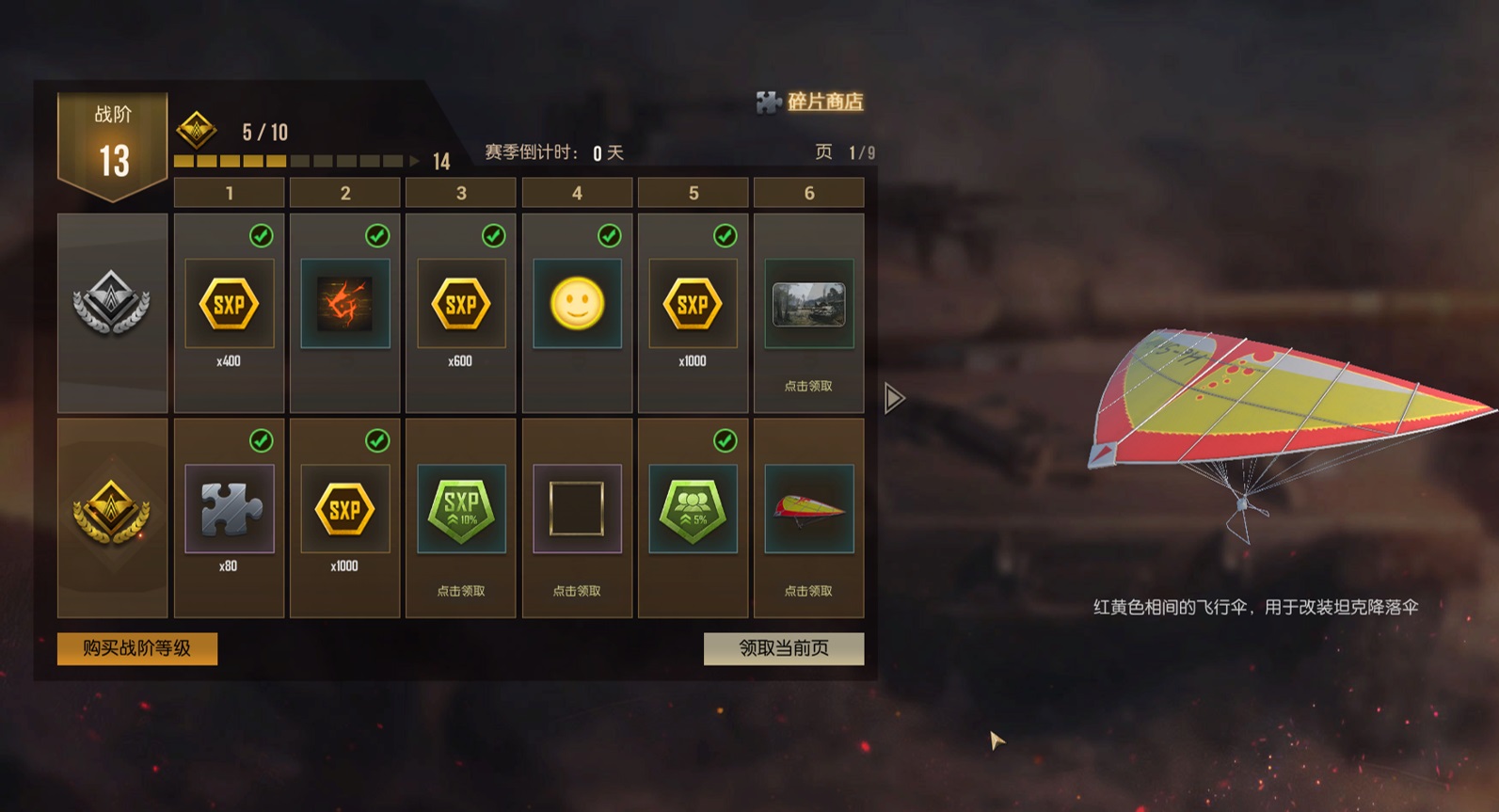Click the checkmark above SXP x400
Screen dimensions: 1499x812
(x=261, y=235)
